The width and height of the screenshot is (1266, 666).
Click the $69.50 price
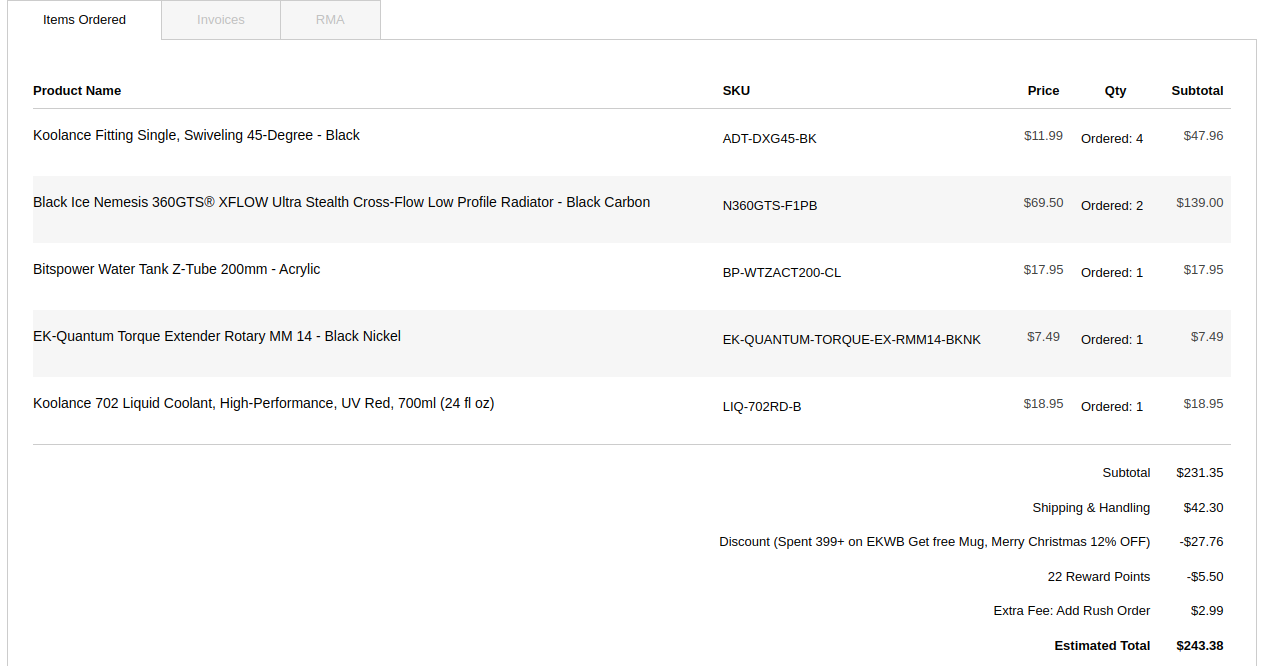click(x=1043, y=203)
